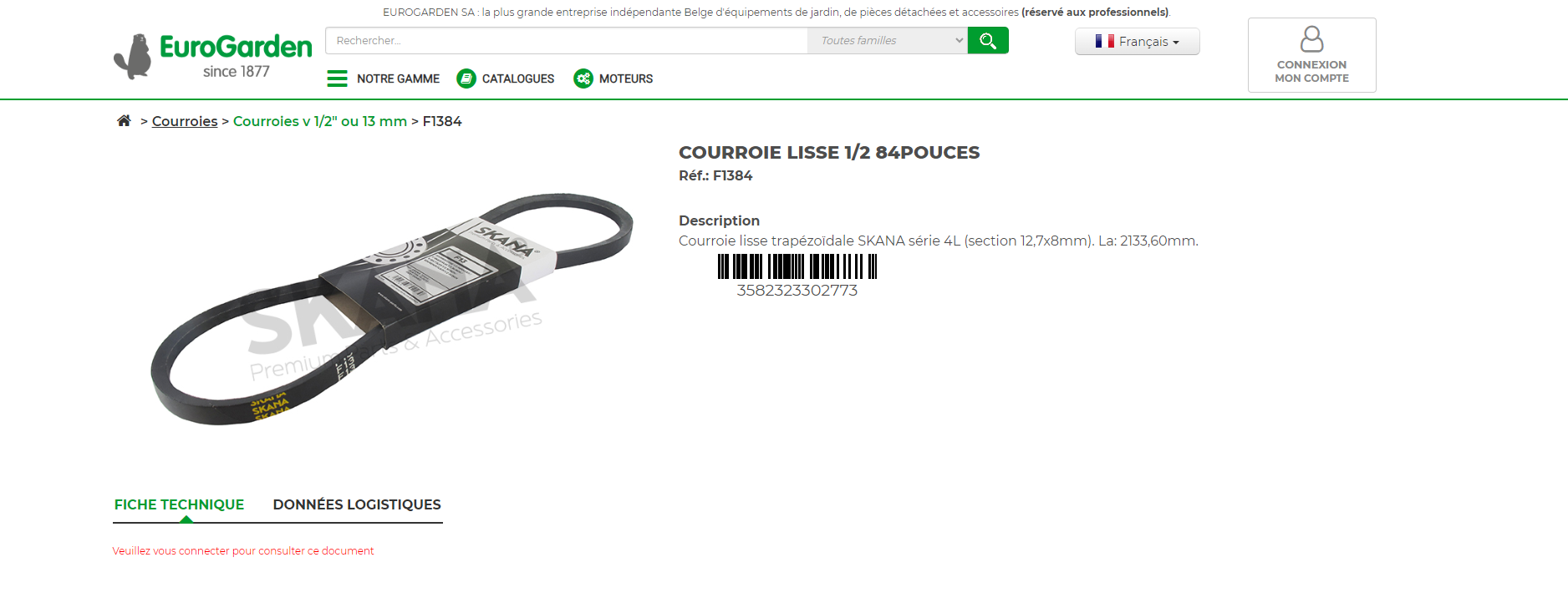Click the SKANA belt product image
Viewport: 1568px width, 608px height.
pos(391,309)
